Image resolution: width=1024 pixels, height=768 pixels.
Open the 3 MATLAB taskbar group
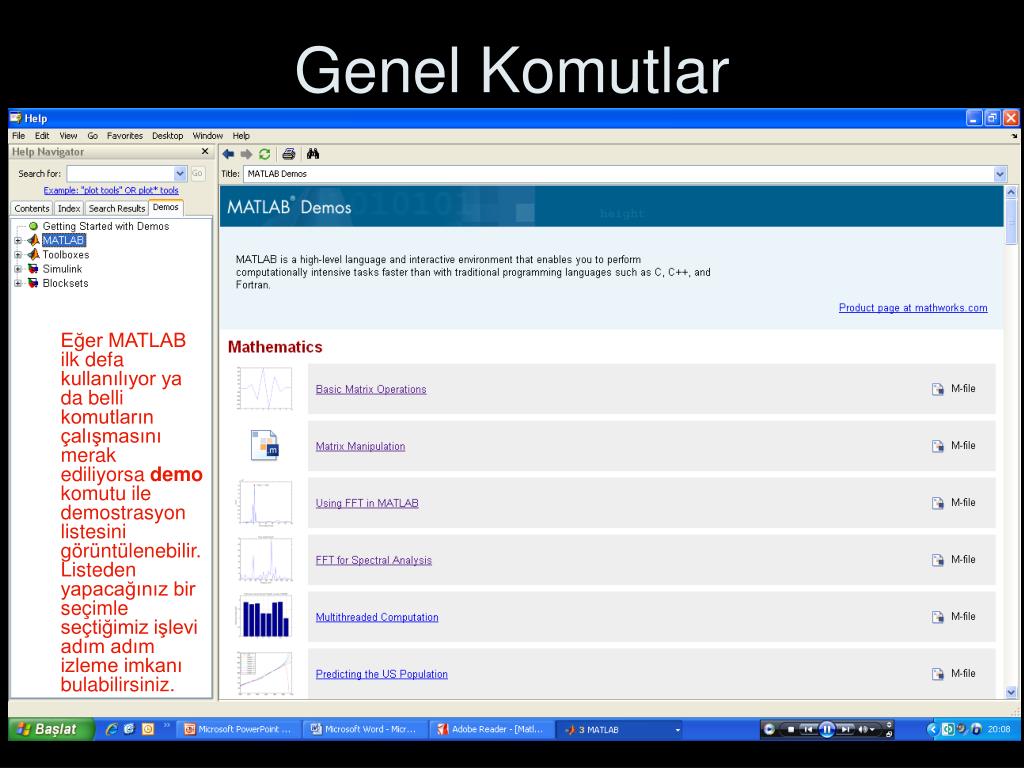(621, 729)
